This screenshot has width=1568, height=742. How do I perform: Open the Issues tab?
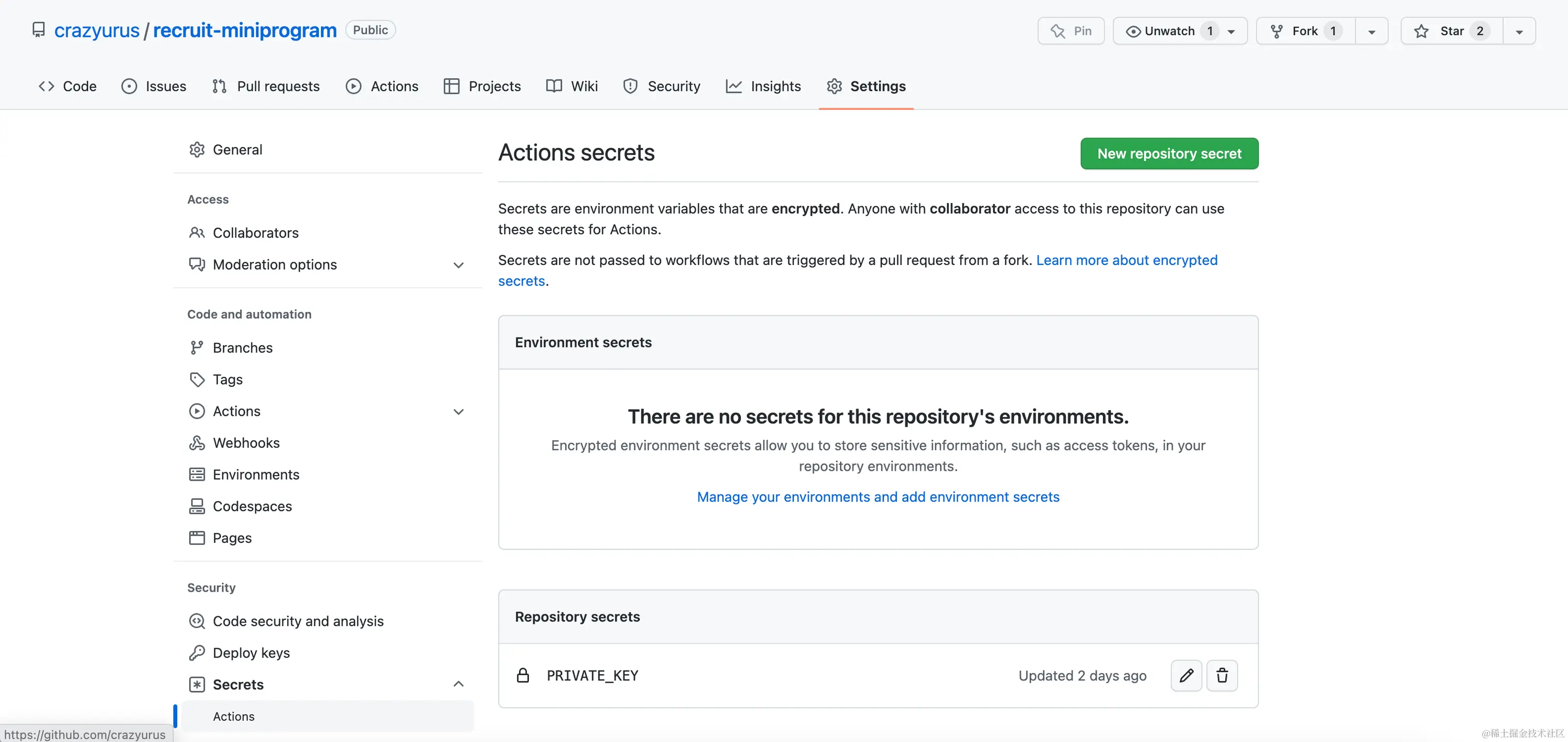coord(154,86)
